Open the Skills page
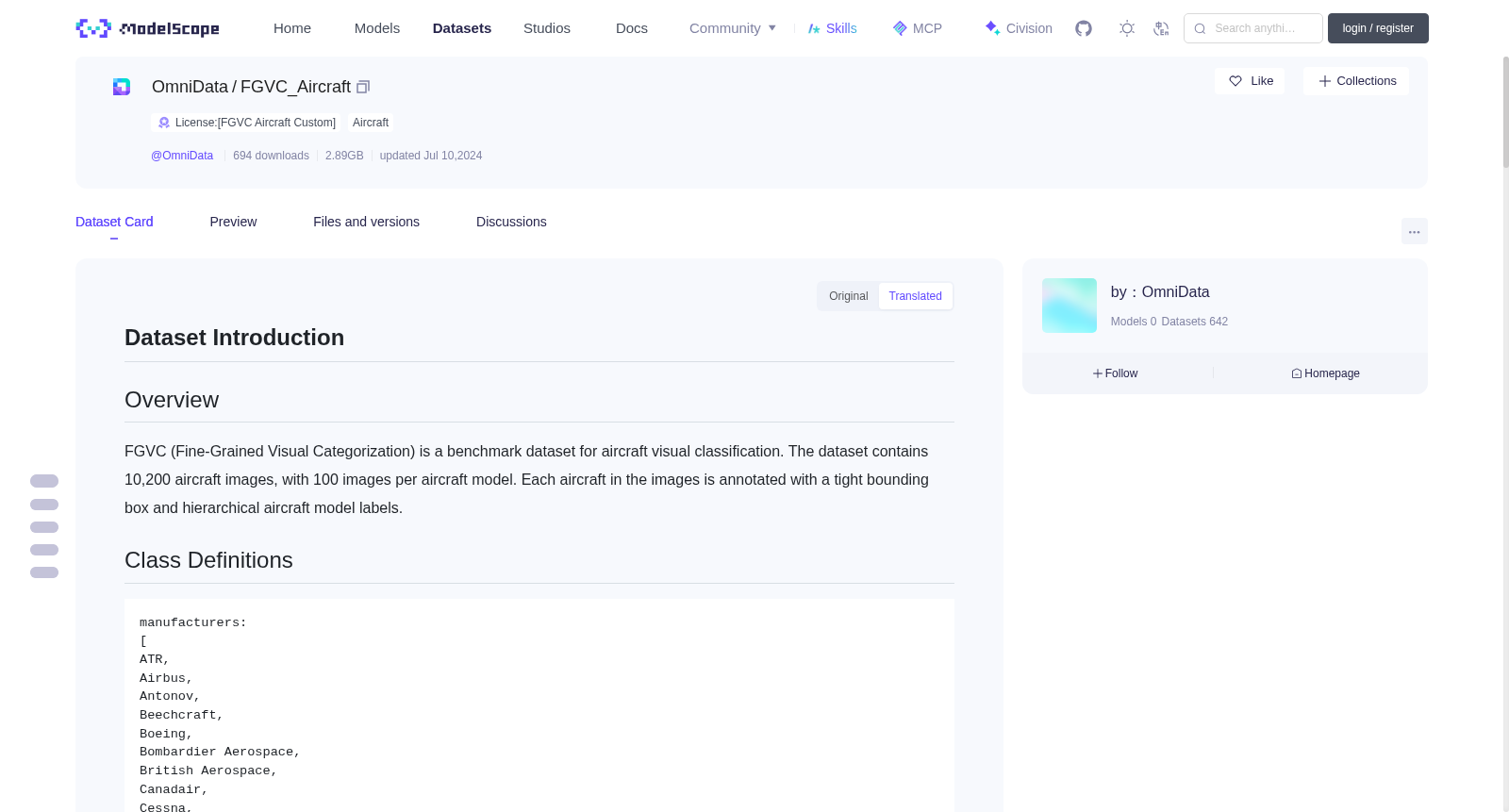1509x812 pixels. click(833, 28)
